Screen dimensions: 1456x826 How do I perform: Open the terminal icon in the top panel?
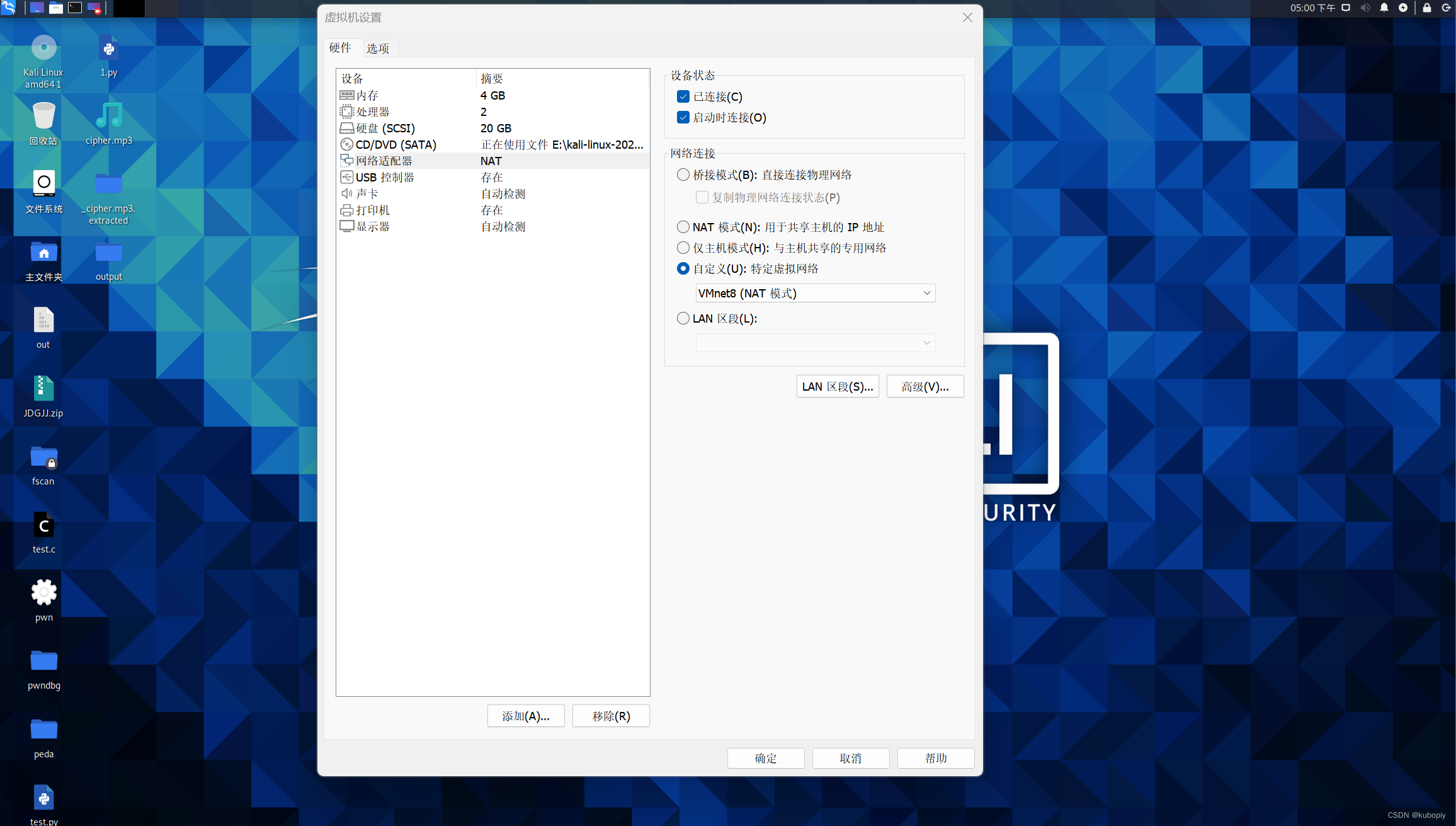(75, 8)
